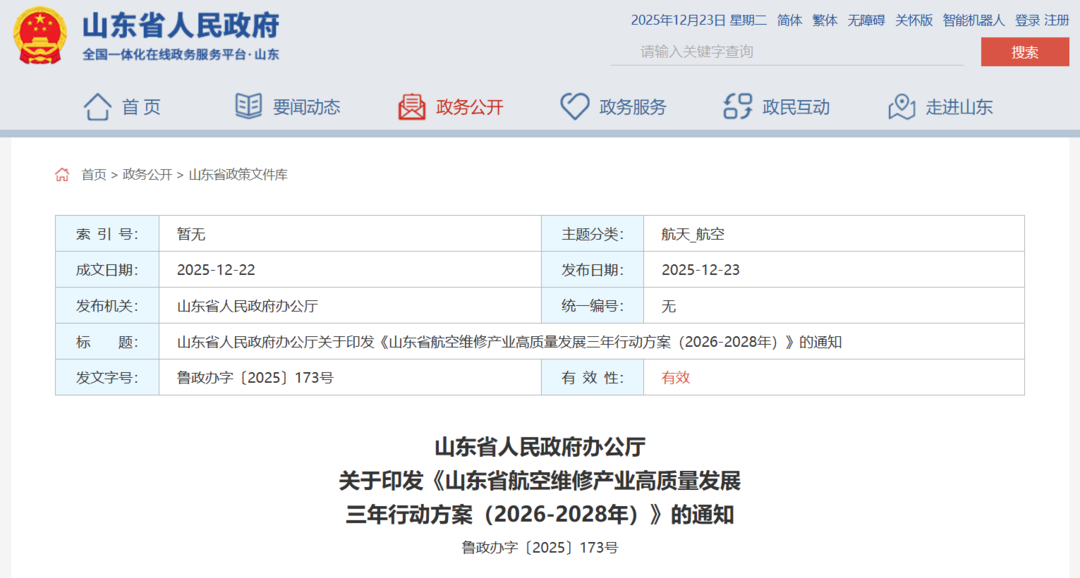Focus the keyword search input box
Screen dimensions: 1080x578
pos(786,52)
